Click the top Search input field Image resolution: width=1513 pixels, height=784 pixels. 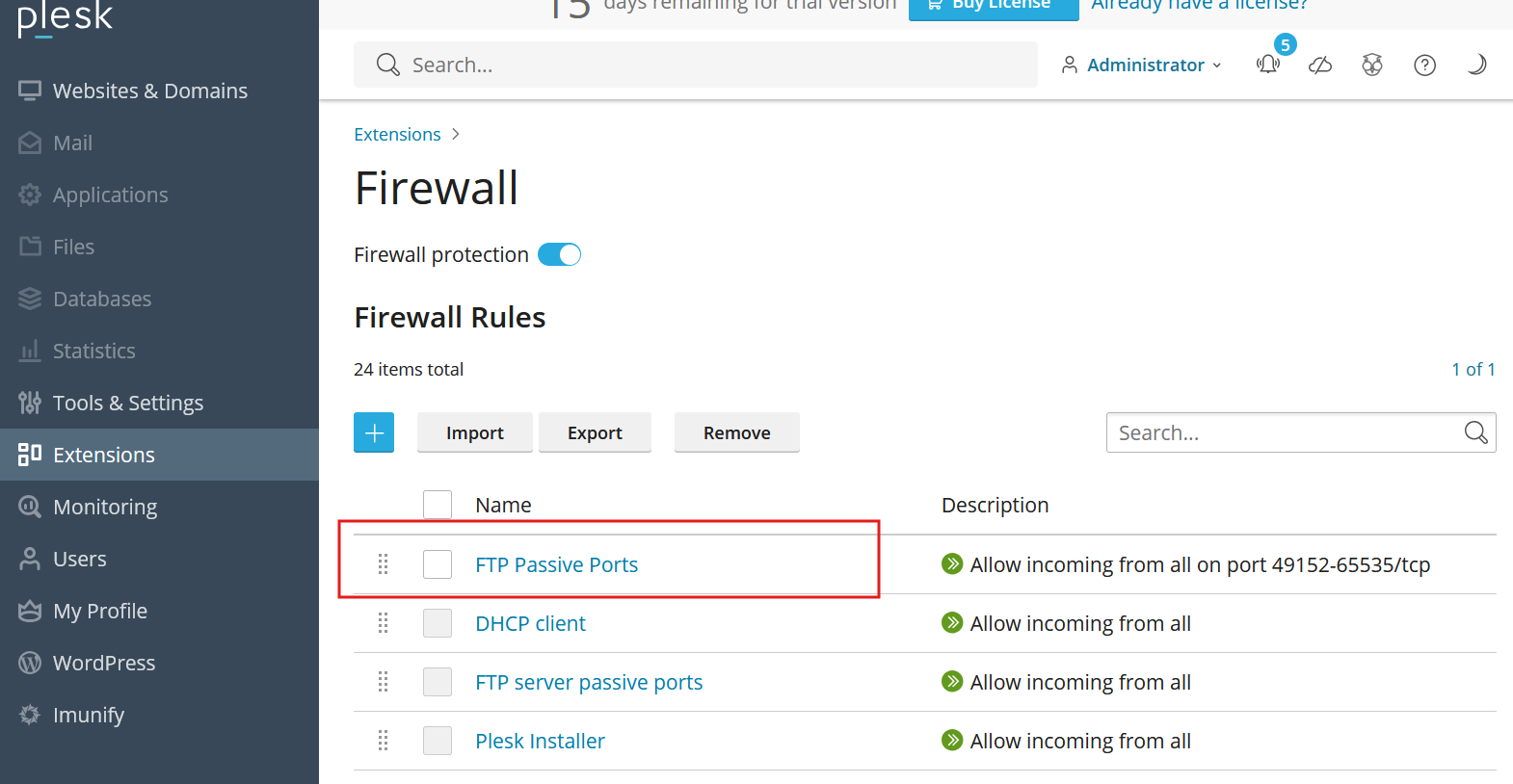click(696, 65)
